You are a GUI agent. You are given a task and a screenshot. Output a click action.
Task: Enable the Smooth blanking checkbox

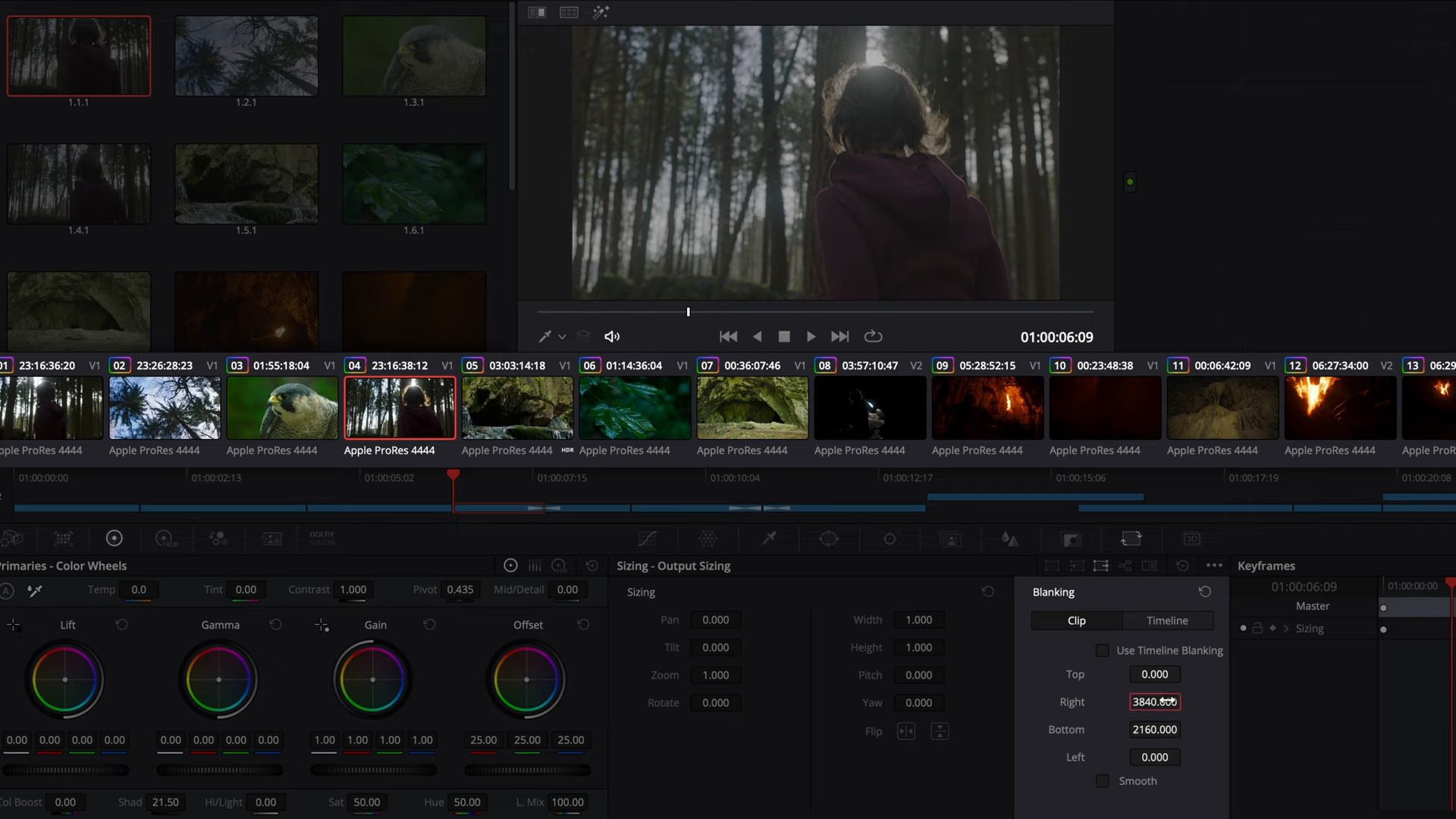click(x=1103, y=780)
